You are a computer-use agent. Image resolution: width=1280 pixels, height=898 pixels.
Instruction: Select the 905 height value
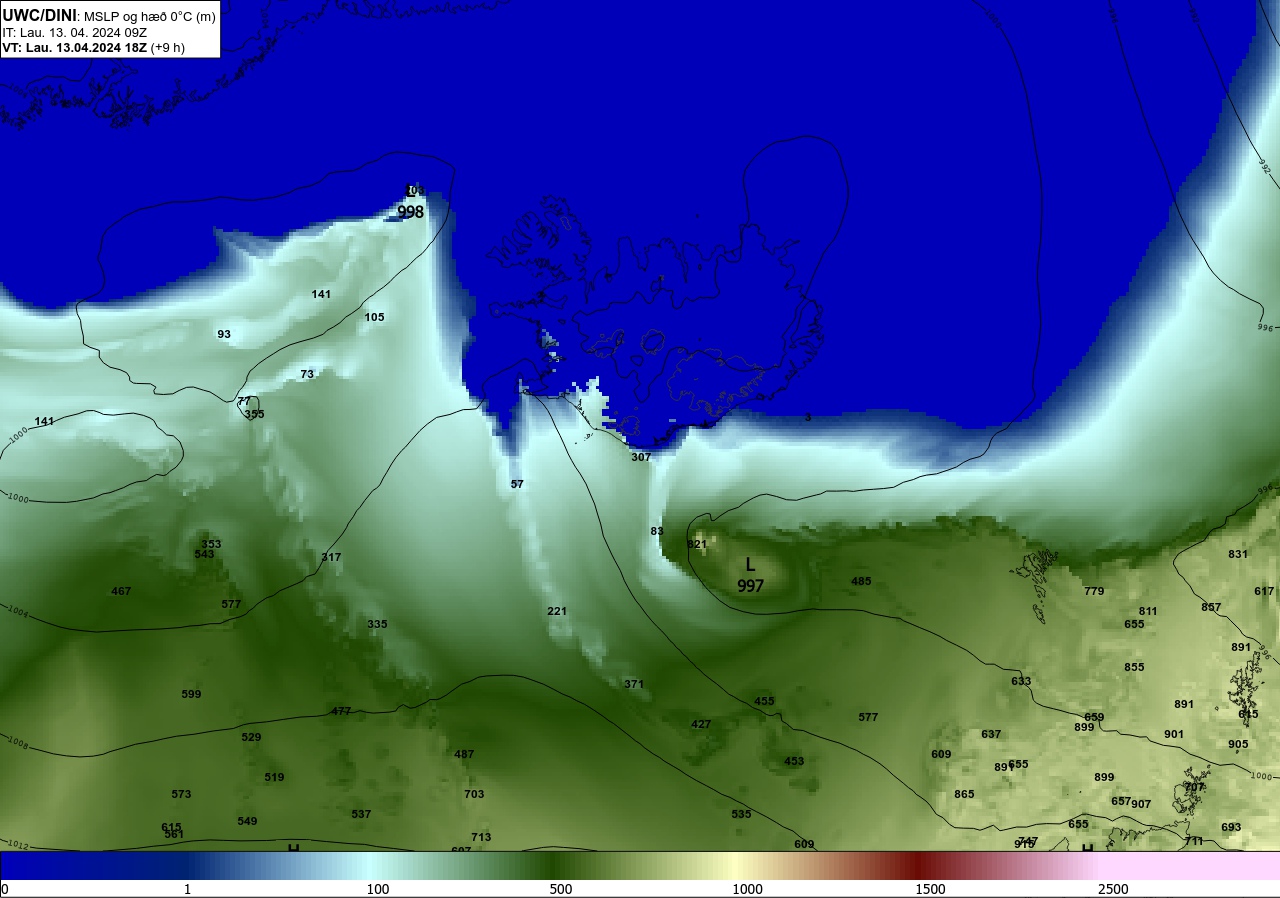(x=1238, y=744)
